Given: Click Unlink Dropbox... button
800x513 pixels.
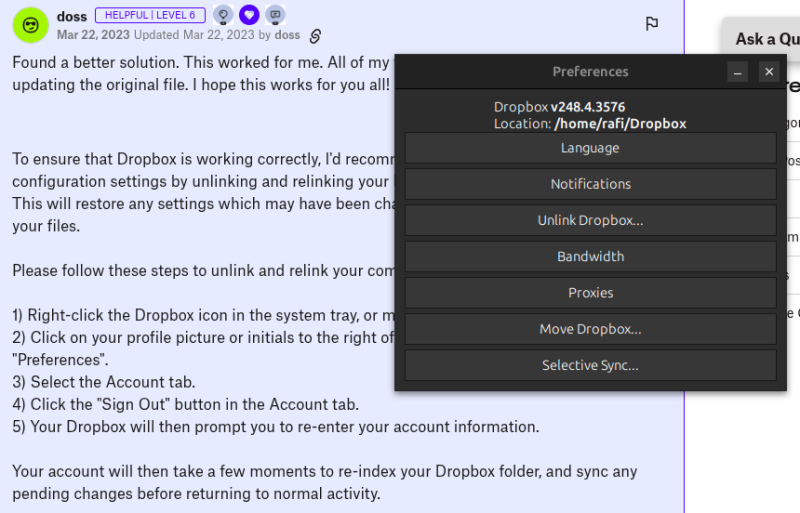Looking at the screenshot, I should pos(590,221).
